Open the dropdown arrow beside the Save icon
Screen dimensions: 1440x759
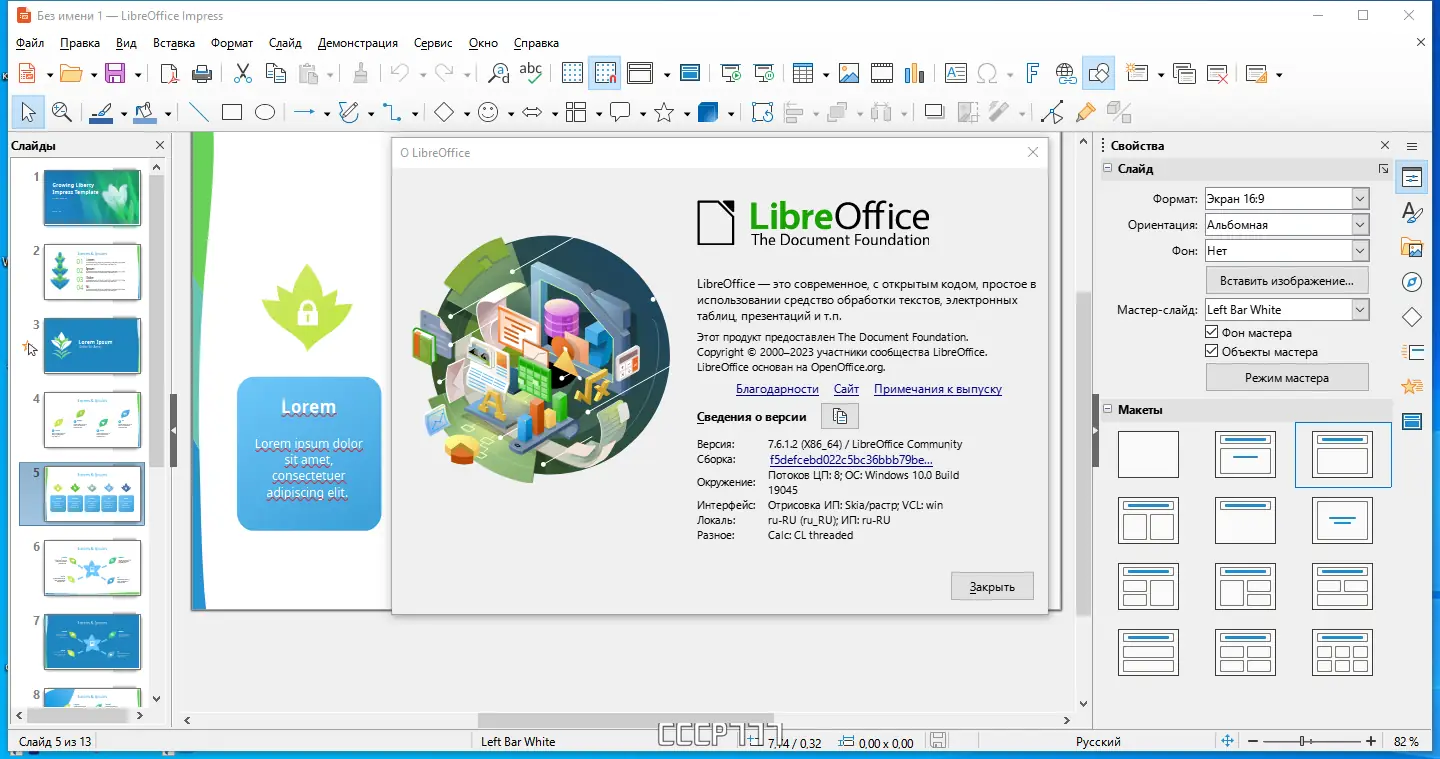pos(138,74)
